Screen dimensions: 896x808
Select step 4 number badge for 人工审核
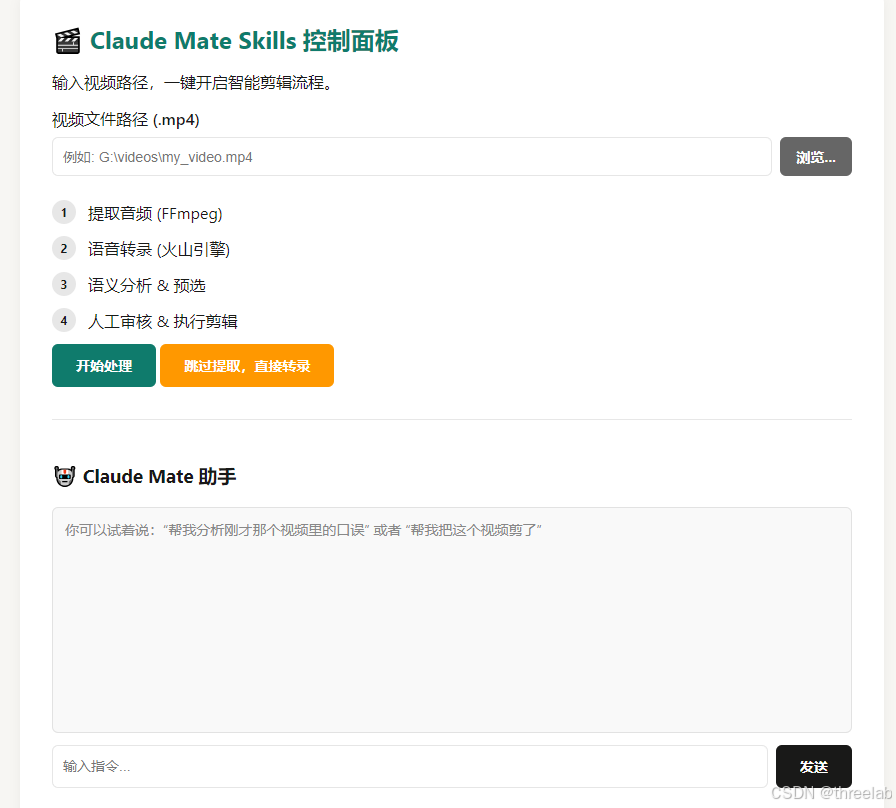[64, 321]
